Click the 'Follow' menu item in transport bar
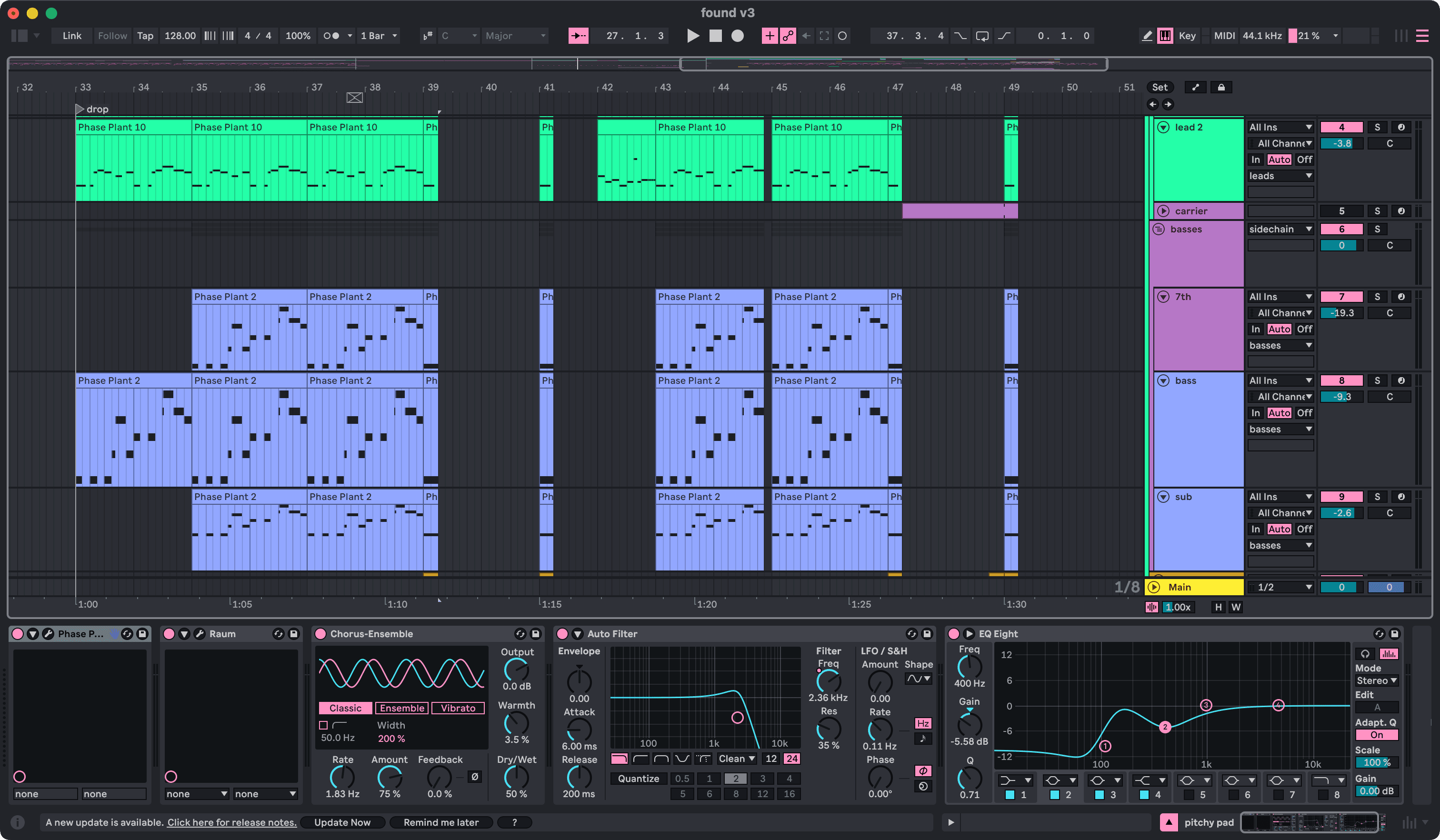The width and height of the screenshot is (1440, 840). 110,37
